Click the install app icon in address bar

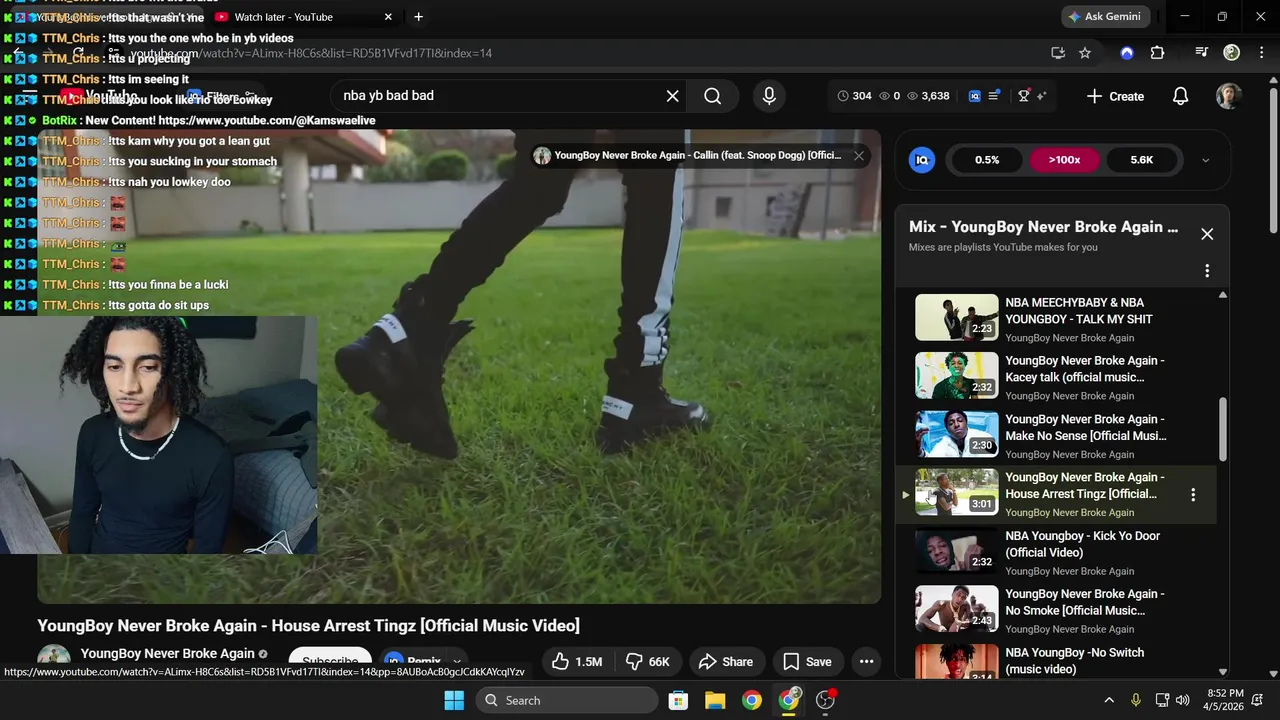pos(1058,53)
